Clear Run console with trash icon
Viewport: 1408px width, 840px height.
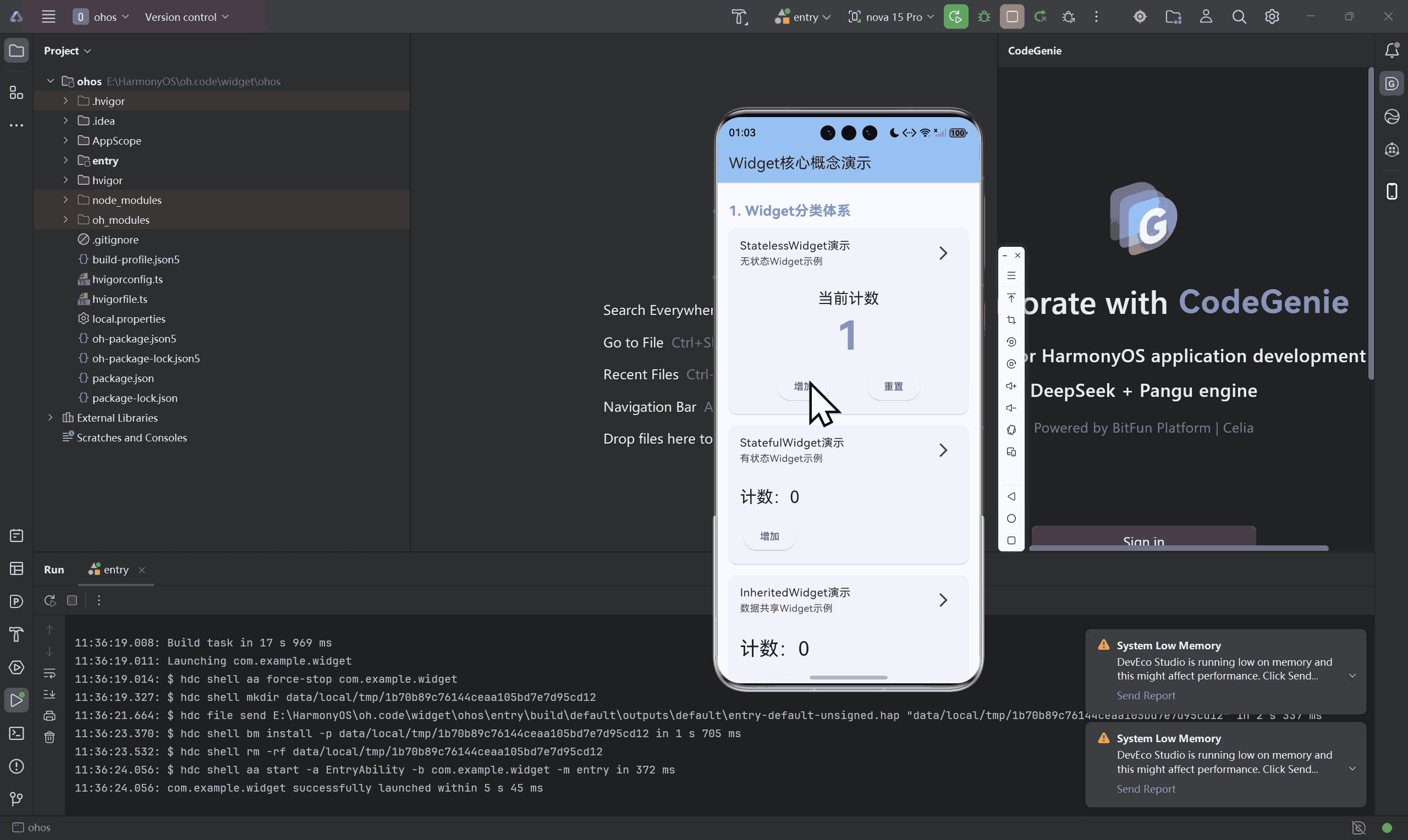(x=50, y=737)
